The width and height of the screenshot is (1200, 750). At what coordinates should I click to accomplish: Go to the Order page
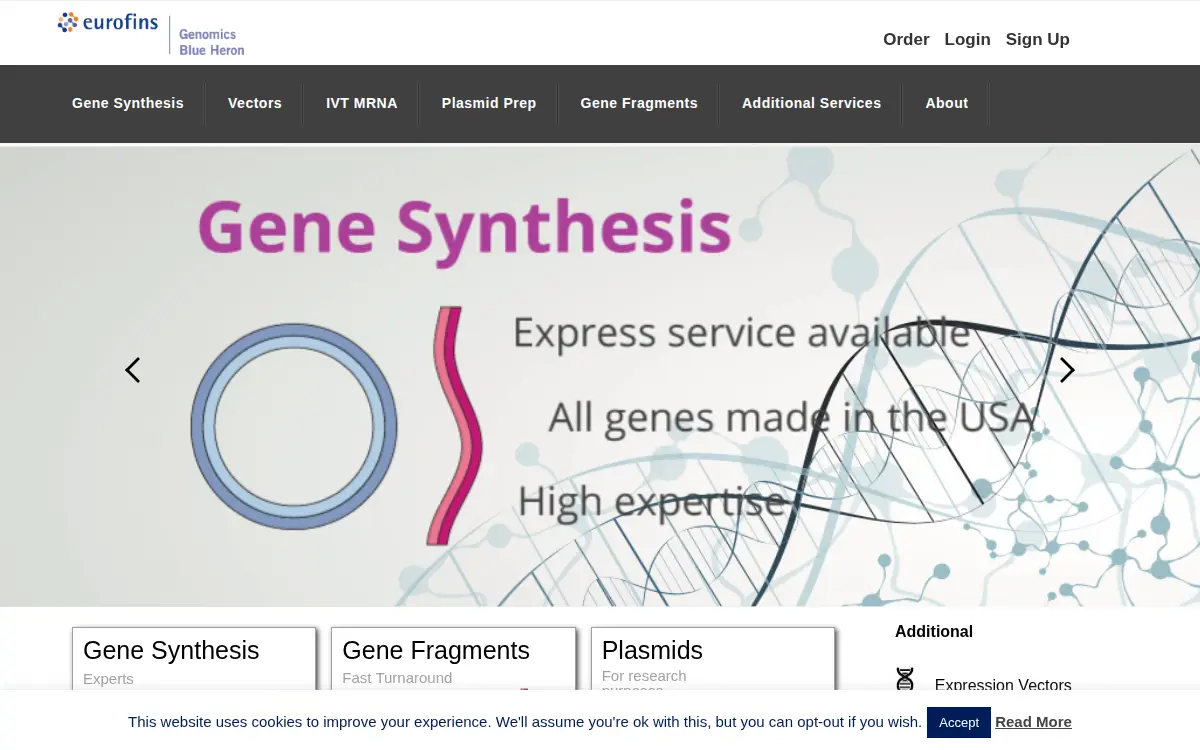click(x=906, y=39)
